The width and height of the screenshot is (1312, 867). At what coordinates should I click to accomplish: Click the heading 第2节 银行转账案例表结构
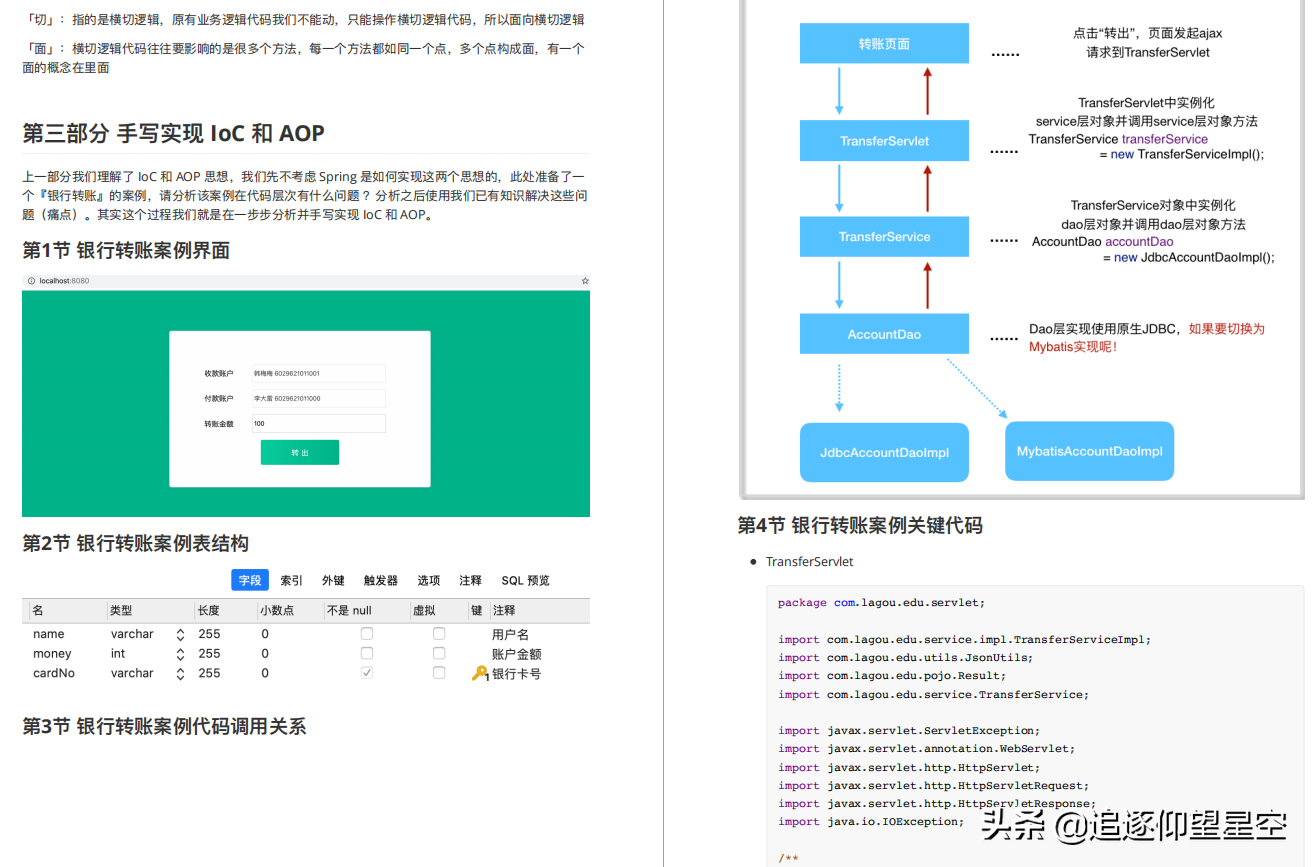pos(135,543)
